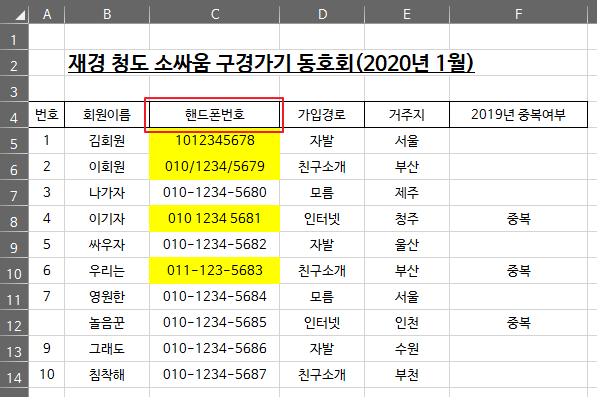Viewport: 597px width, 397px height.
Task: Click the 번호 header cell
Action: point(47,115)
